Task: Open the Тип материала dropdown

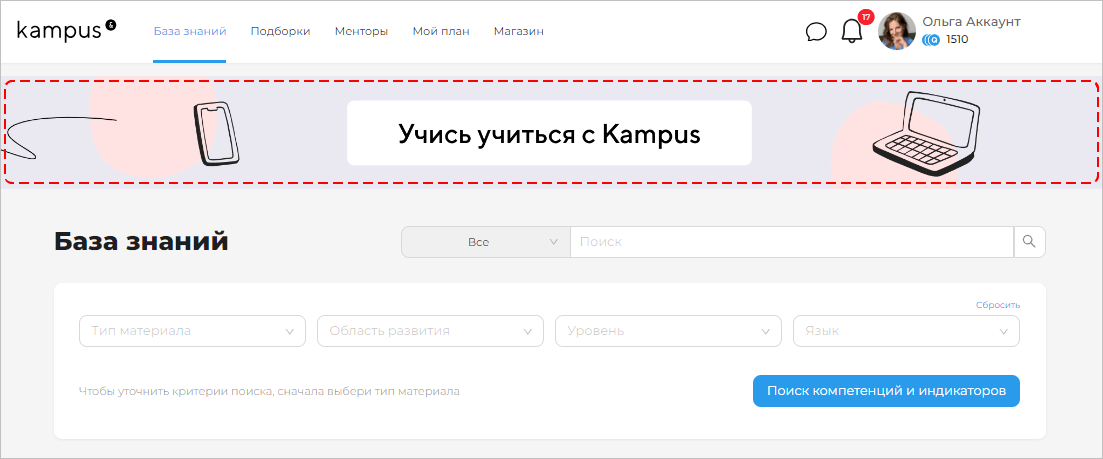Action: point(193,331)
